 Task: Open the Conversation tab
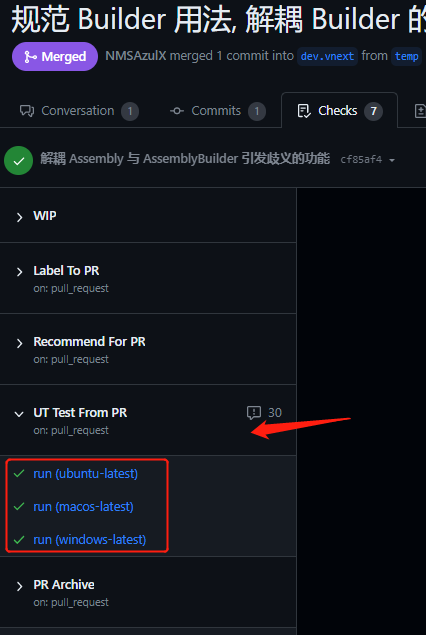(x=79, y=111)
